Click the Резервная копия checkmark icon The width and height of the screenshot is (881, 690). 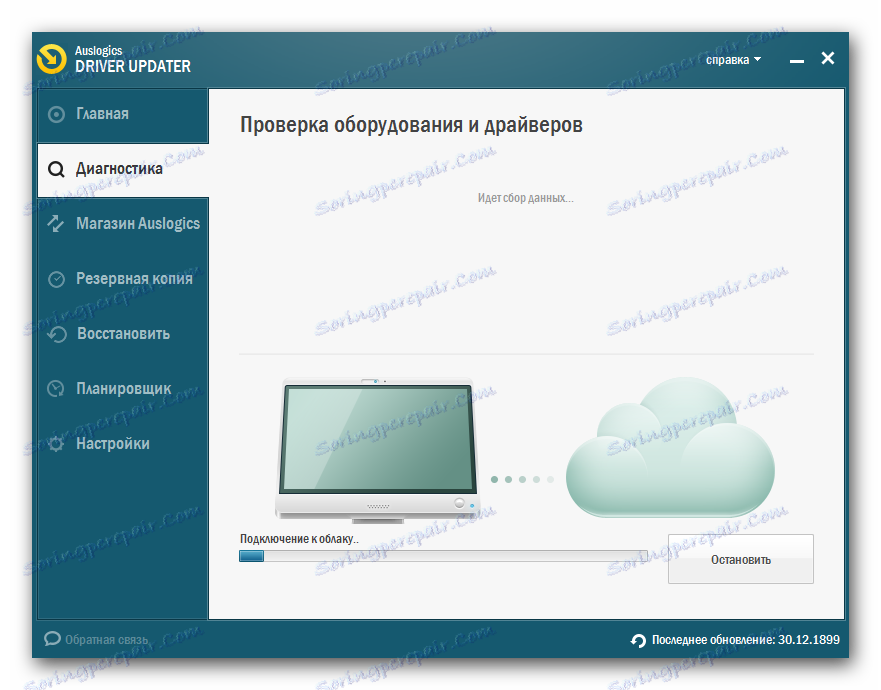56,279
